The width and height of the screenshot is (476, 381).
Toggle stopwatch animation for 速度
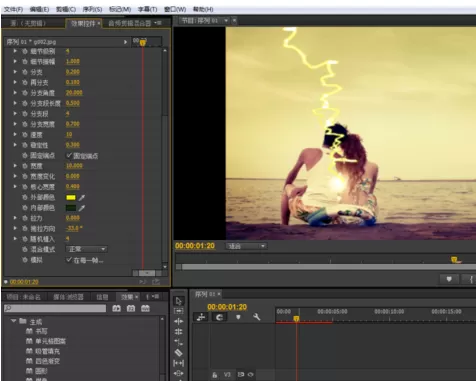25,135
